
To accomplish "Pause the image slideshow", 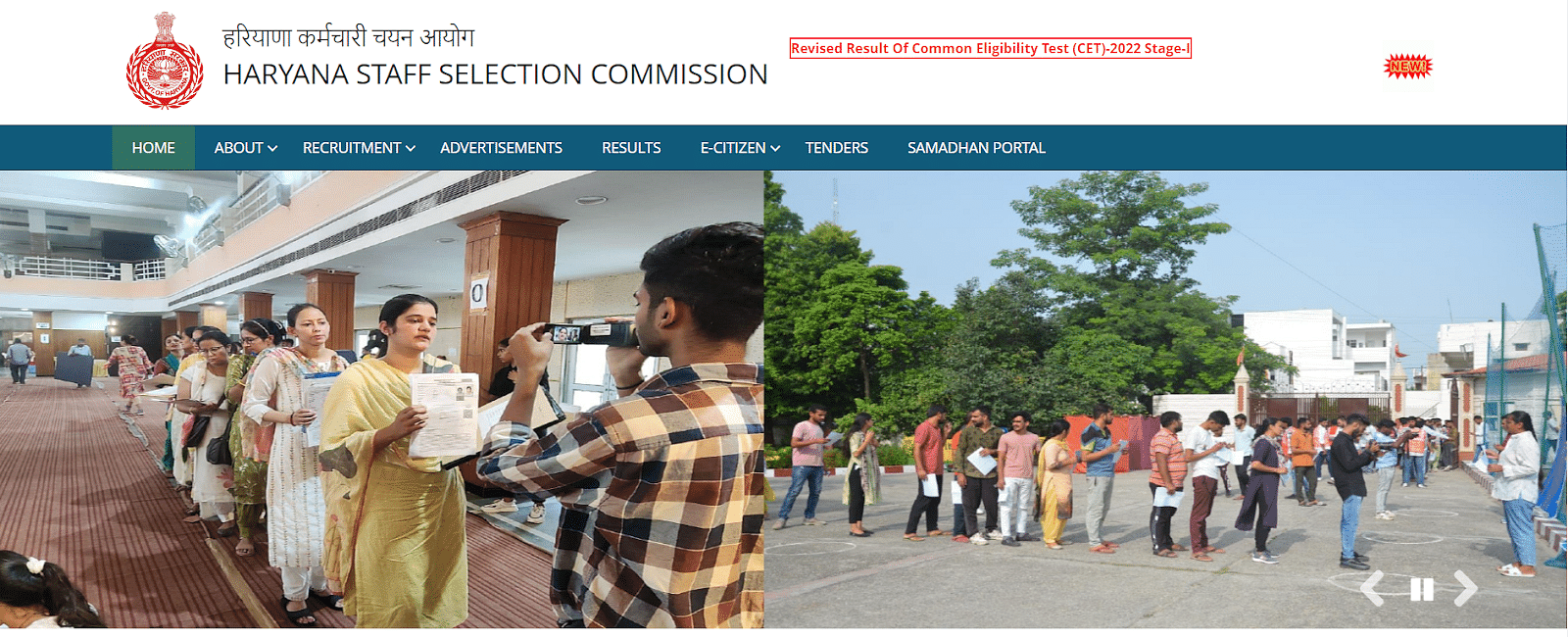I will click(1421, 589).
